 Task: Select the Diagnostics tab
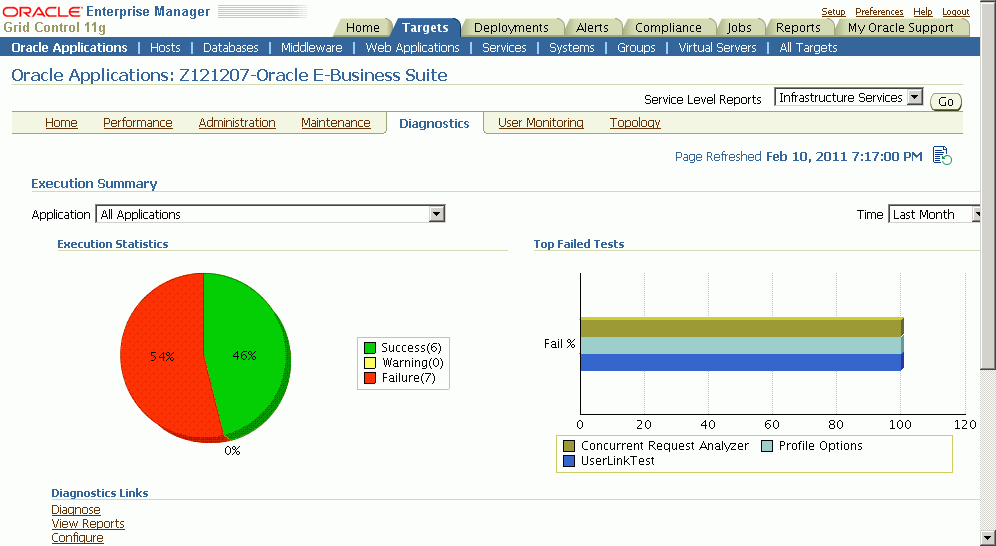(434, 124)
